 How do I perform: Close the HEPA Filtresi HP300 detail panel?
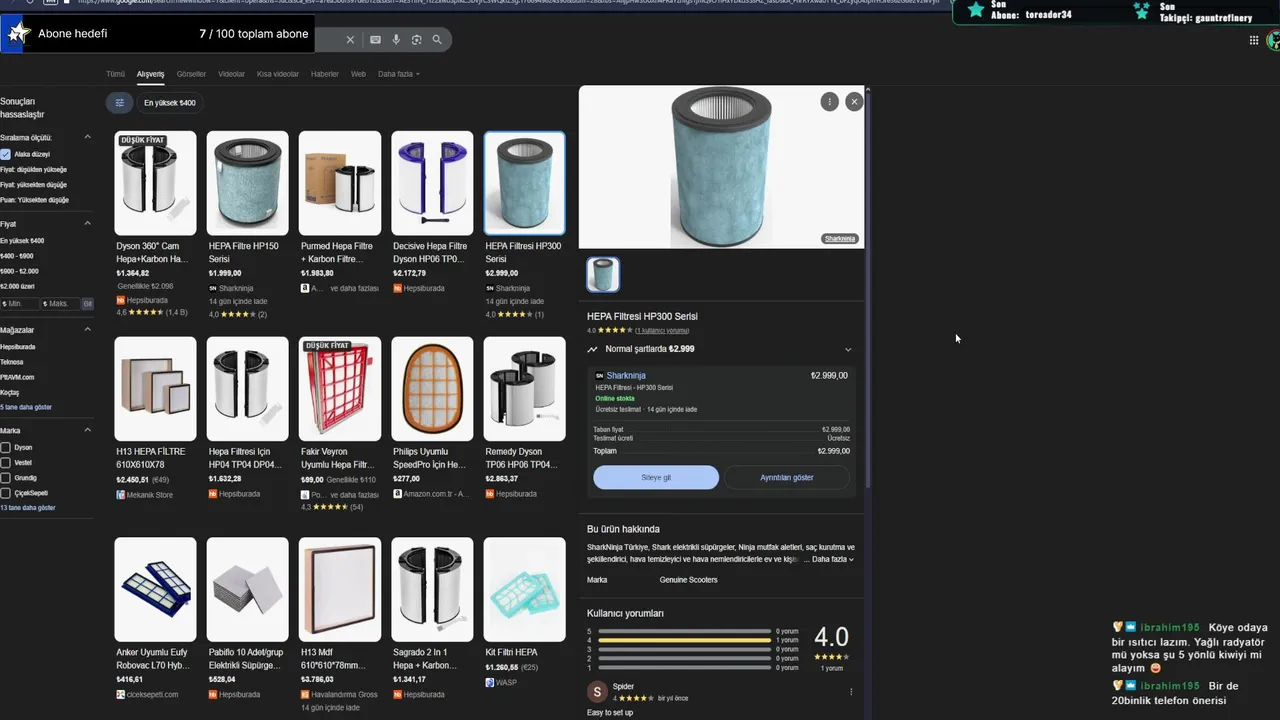pos(854,102)
